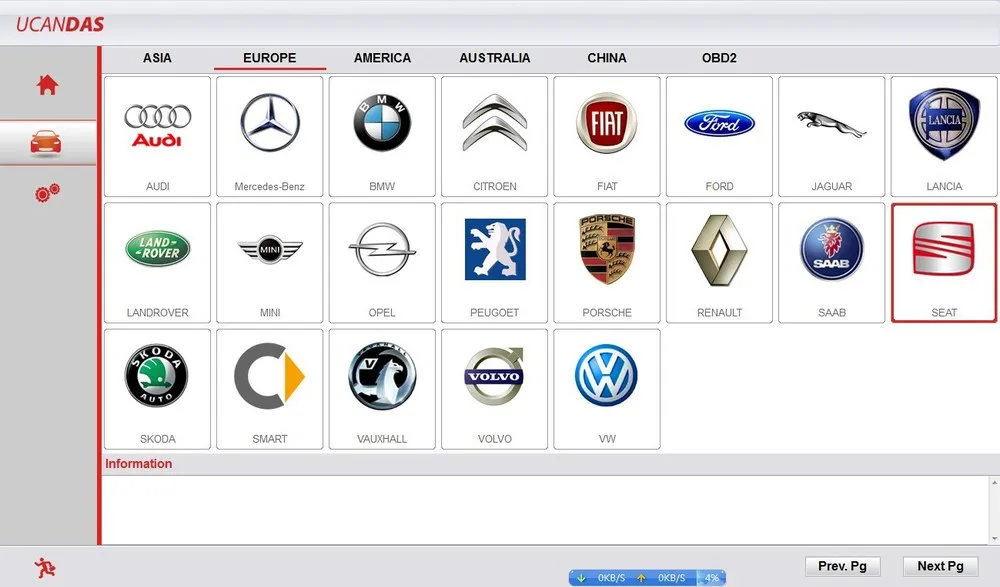This screenshot has width=1000, height=587.
Task: Choose the Skoda brand tile
Action: tap(158, 389)
